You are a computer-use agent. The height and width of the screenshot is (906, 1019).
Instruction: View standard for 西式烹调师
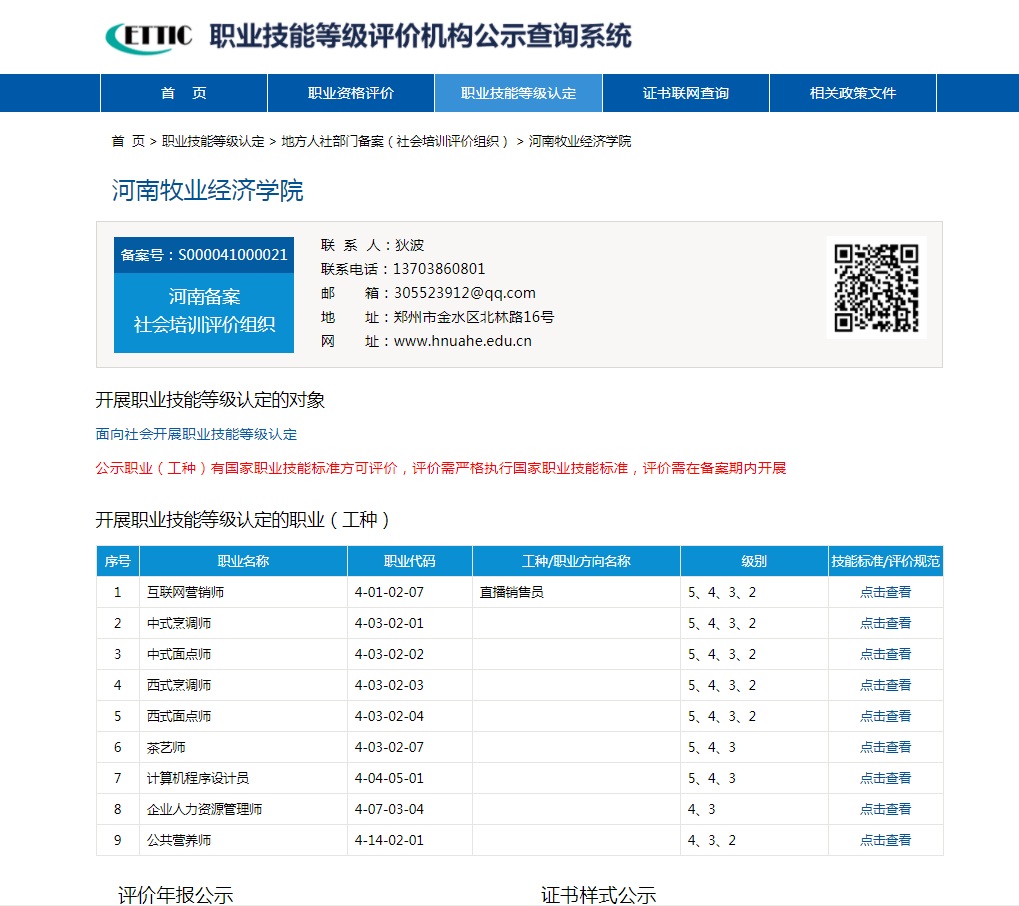pyautogui.click(x=885, y=685)
